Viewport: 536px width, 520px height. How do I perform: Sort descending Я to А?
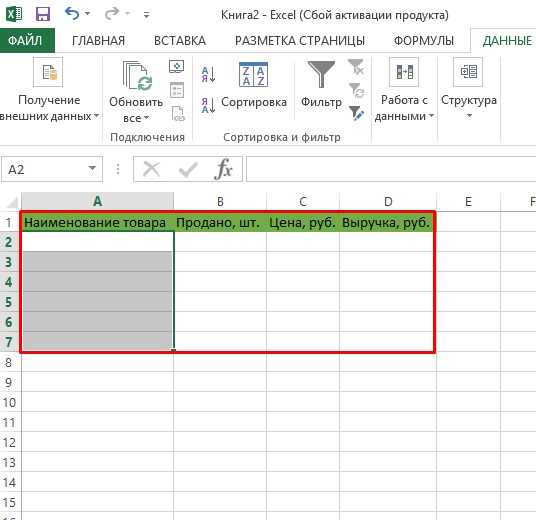[x=208, y=105]
